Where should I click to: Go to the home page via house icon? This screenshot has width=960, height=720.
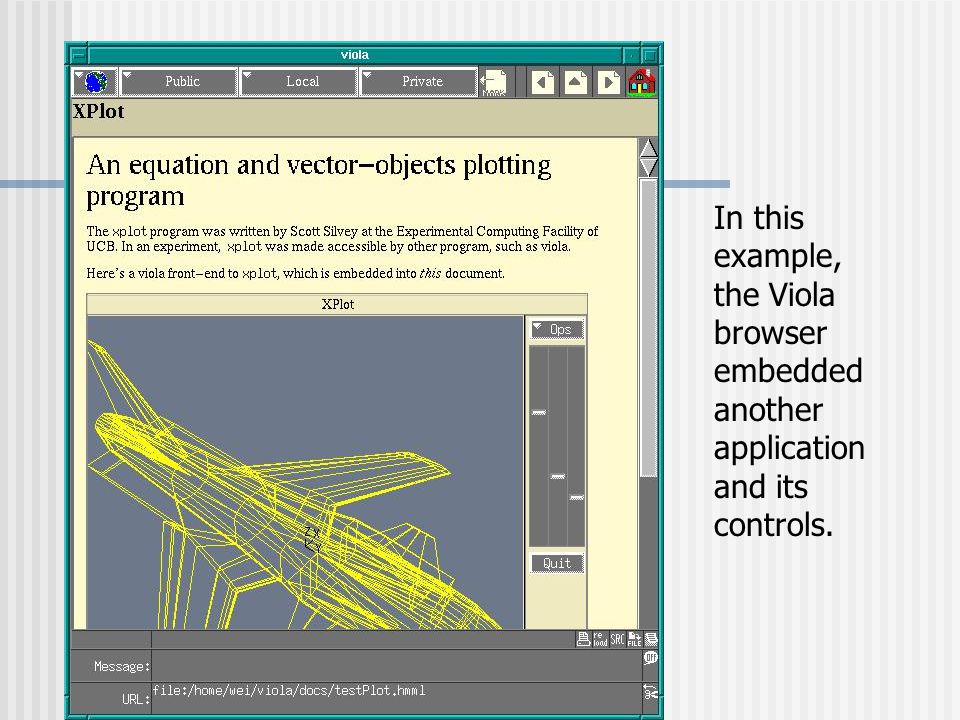641,82
